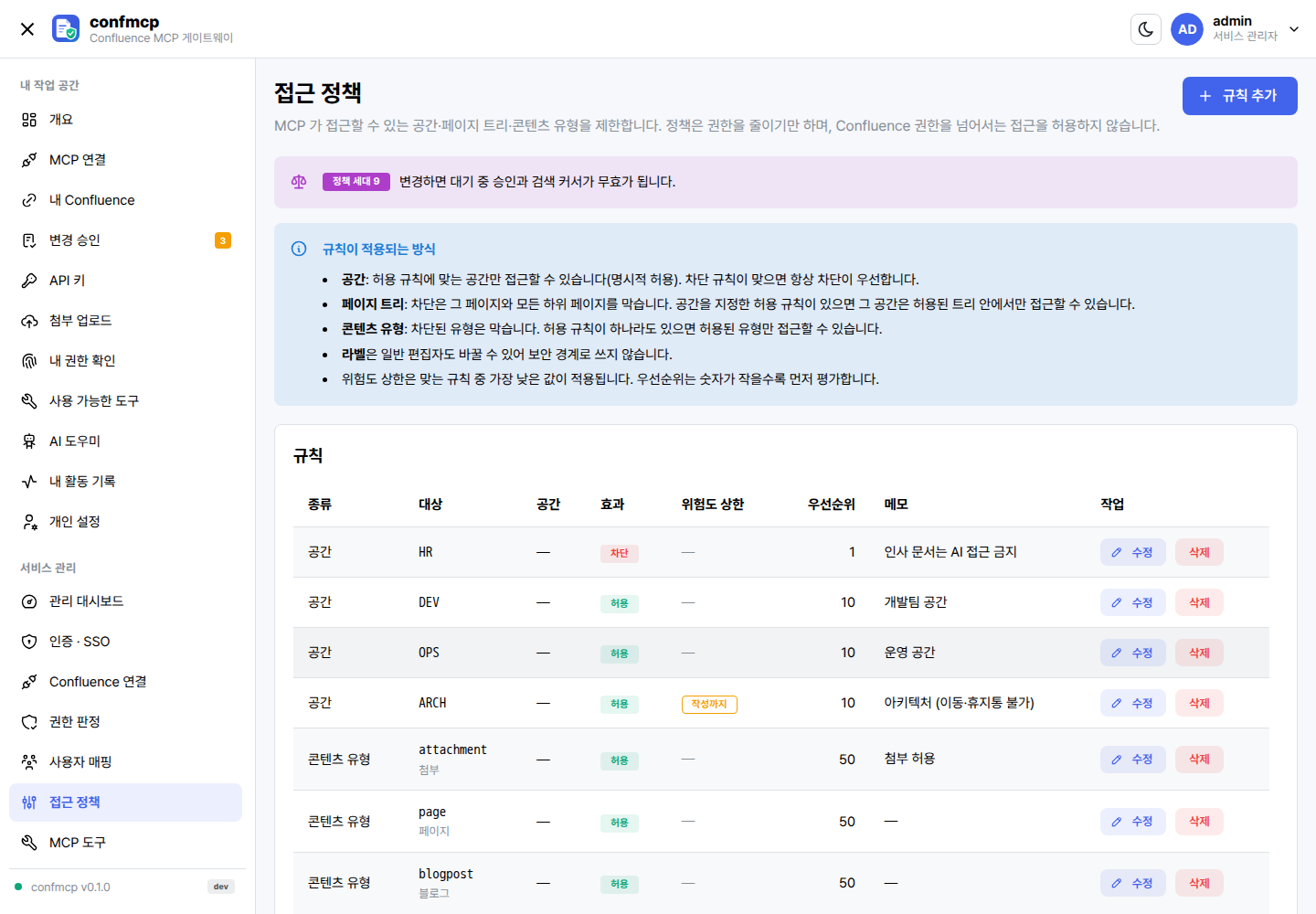Viewport: 1316px width, 914px height.
Task: Click the info icon beside 규칙이 적용되는 방식
Action: tap(299, 249)
